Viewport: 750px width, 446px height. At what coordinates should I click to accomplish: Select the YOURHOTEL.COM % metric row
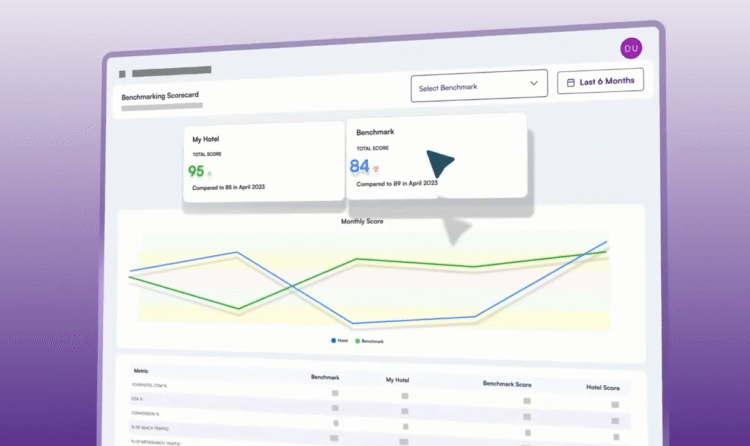click(x=379, y=393)
